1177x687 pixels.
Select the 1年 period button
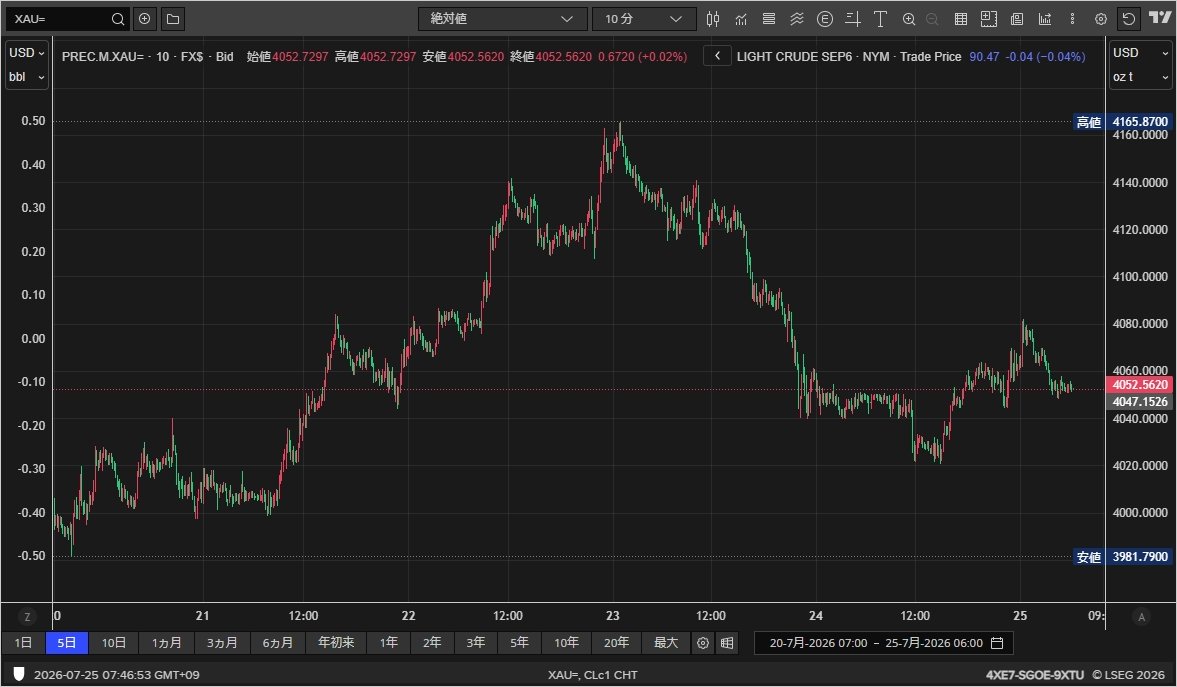tap(388, 643)
